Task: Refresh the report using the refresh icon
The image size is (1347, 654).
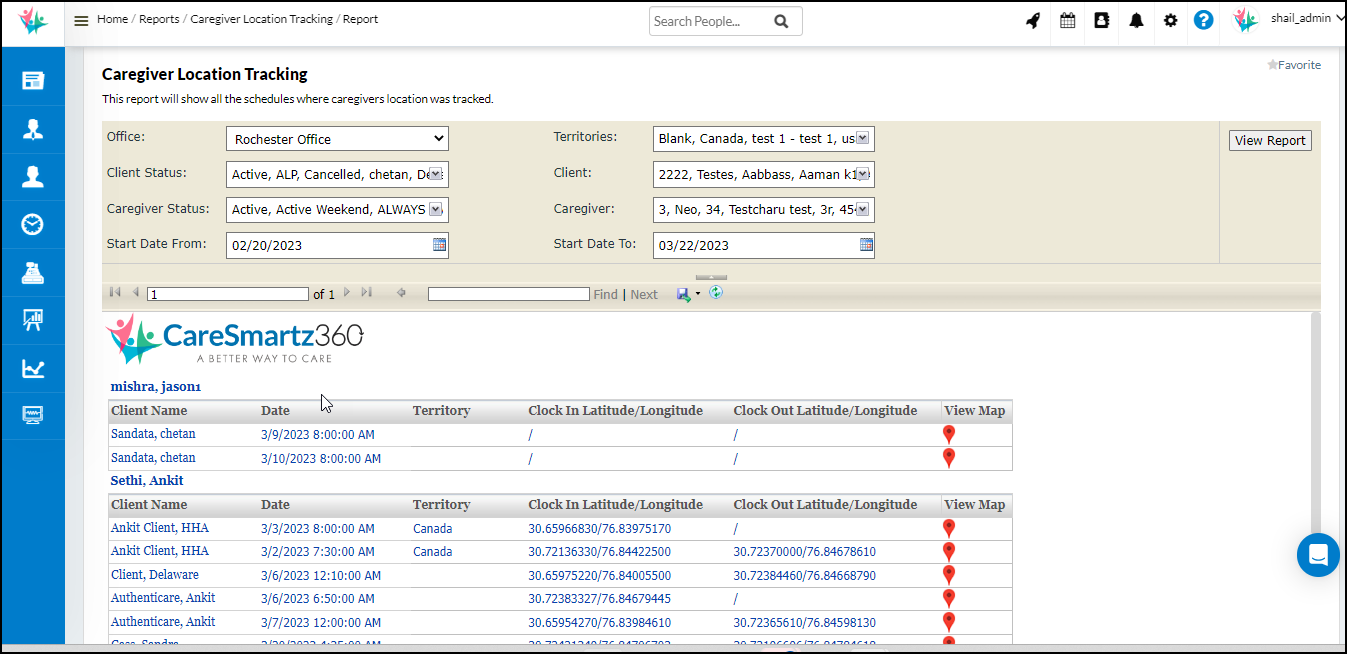Action: pyautogui.click(x=716, y=293)
